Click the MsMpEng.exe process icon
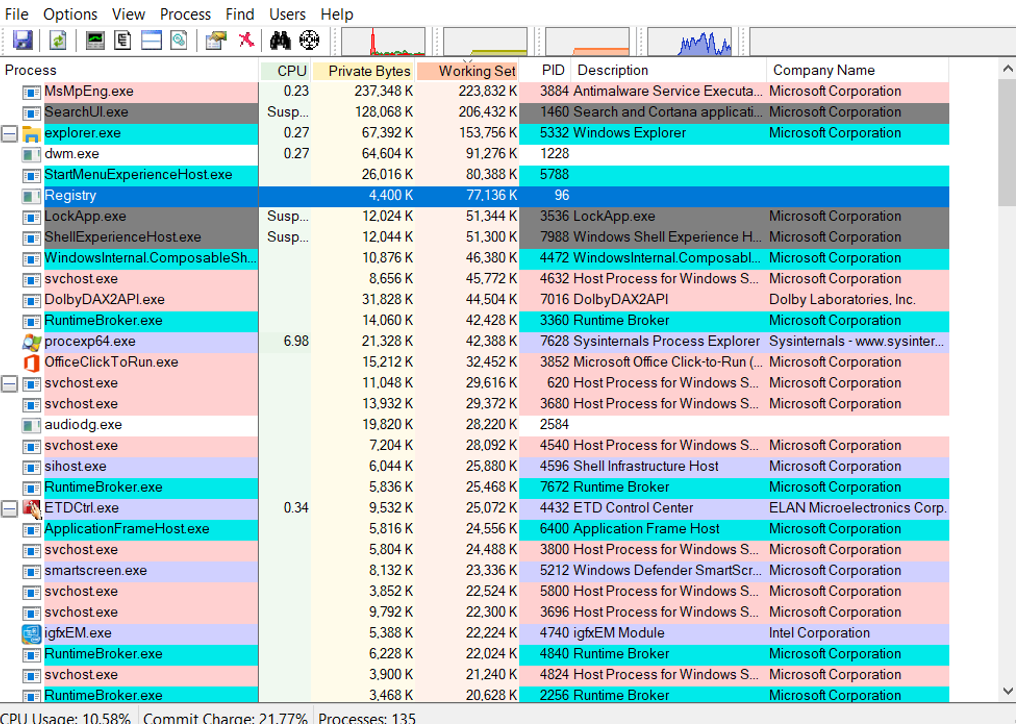Image resolution: width=1016 pixels, height=724 pixels. pos(31,92)
